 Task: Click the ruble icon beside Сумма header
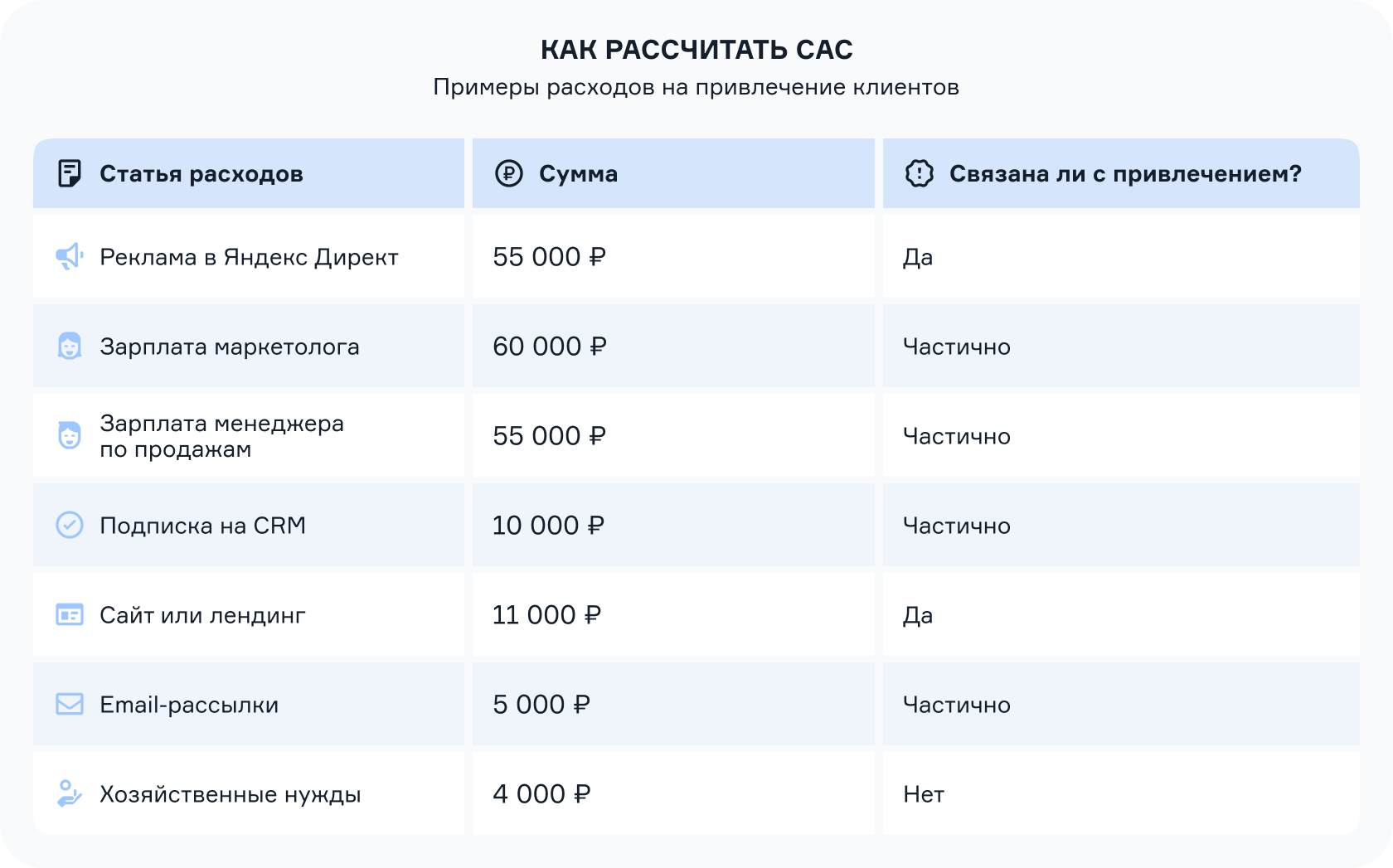[509, 173]
